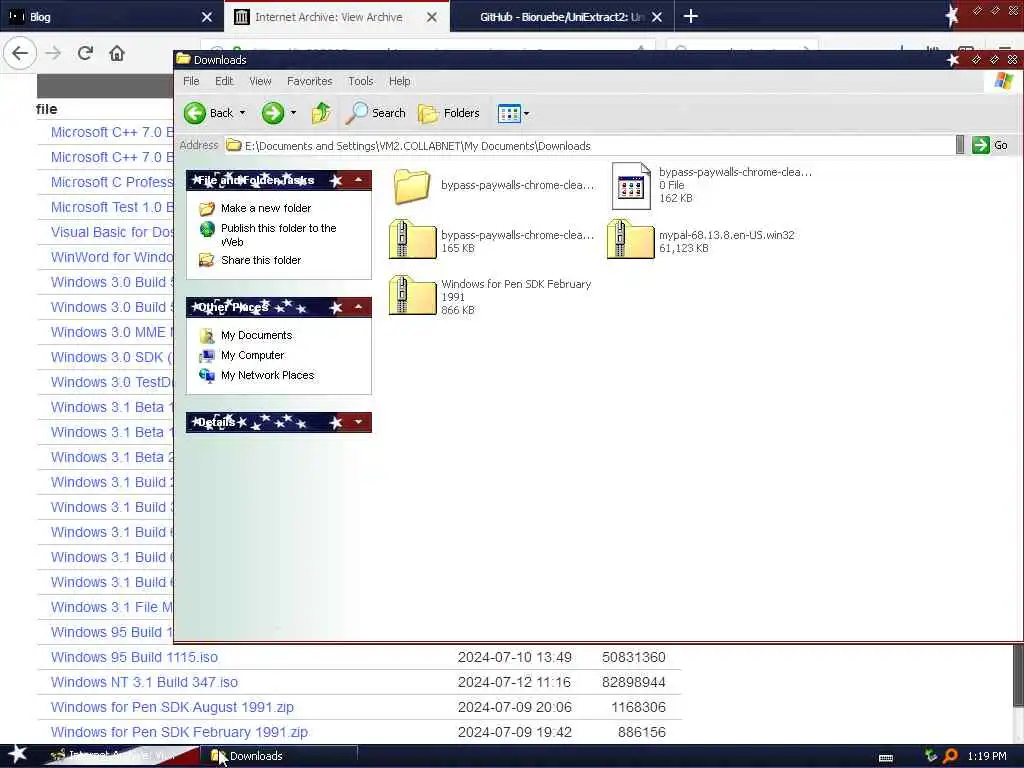Open the Back button history dropdown arrow
Screen dimensions: 1024x768
(243, 113)
